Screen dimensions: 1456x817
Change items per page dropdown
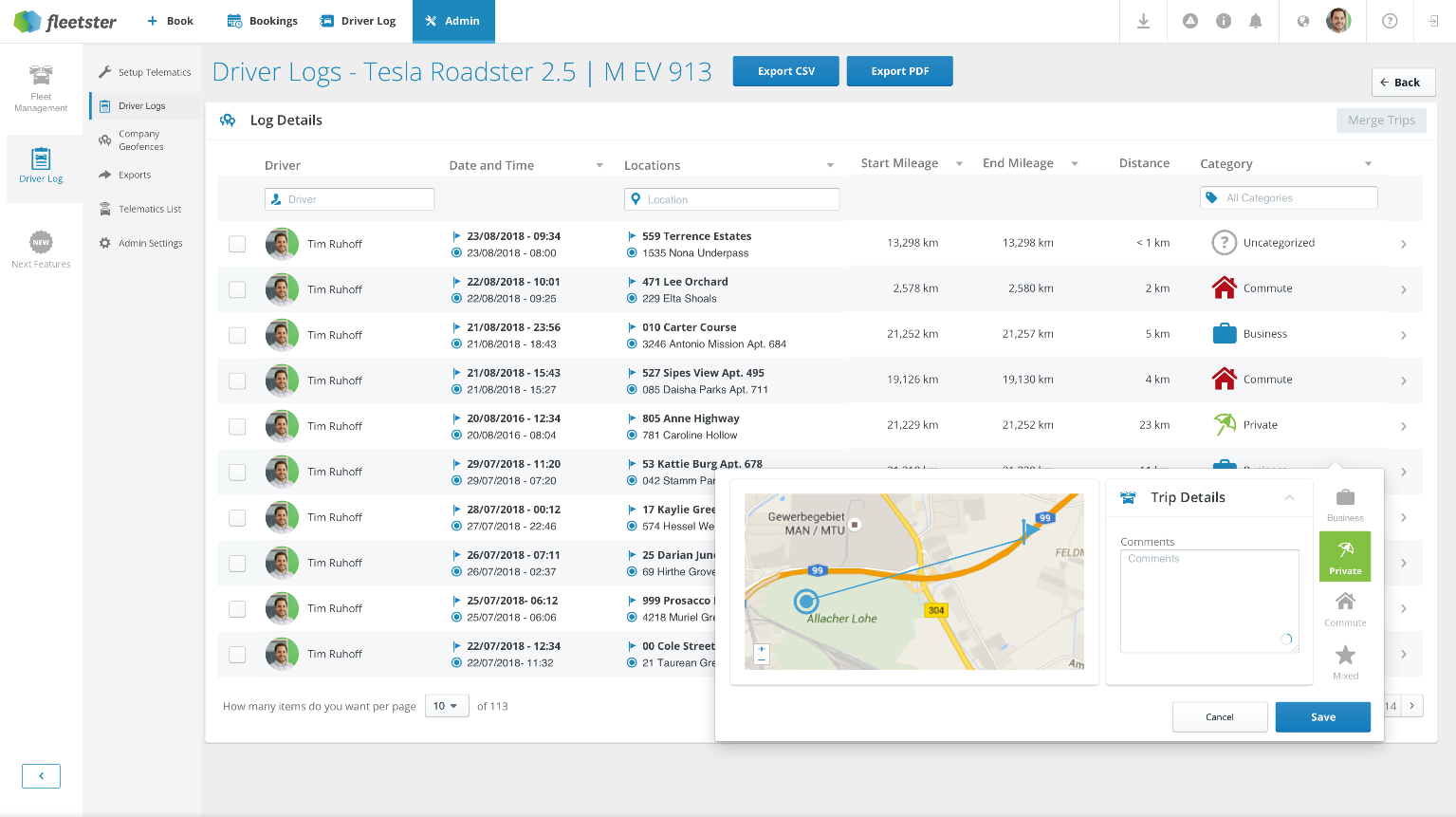pos(447,706)
